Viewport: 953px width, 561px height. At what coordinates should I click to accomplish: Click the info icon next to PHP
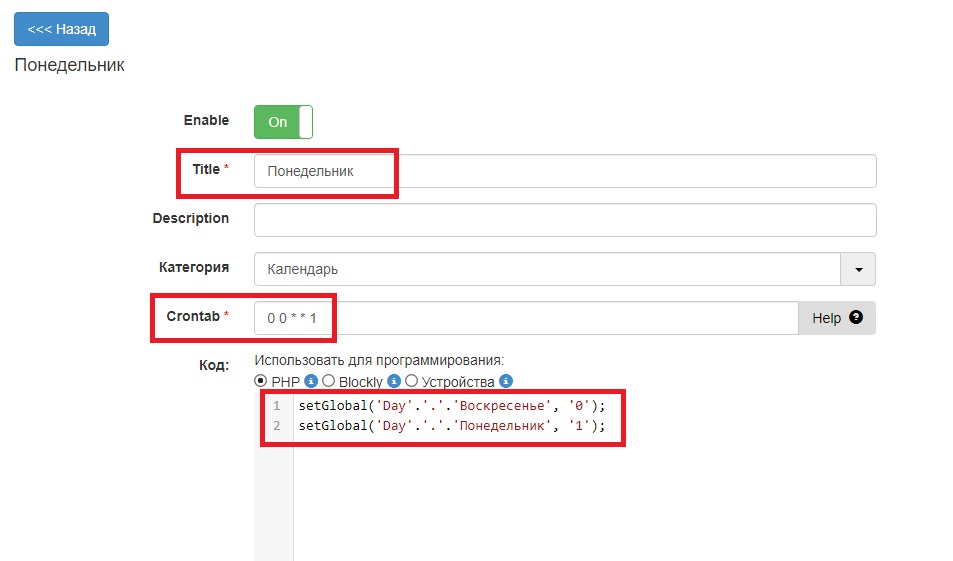tap(311, 381)
